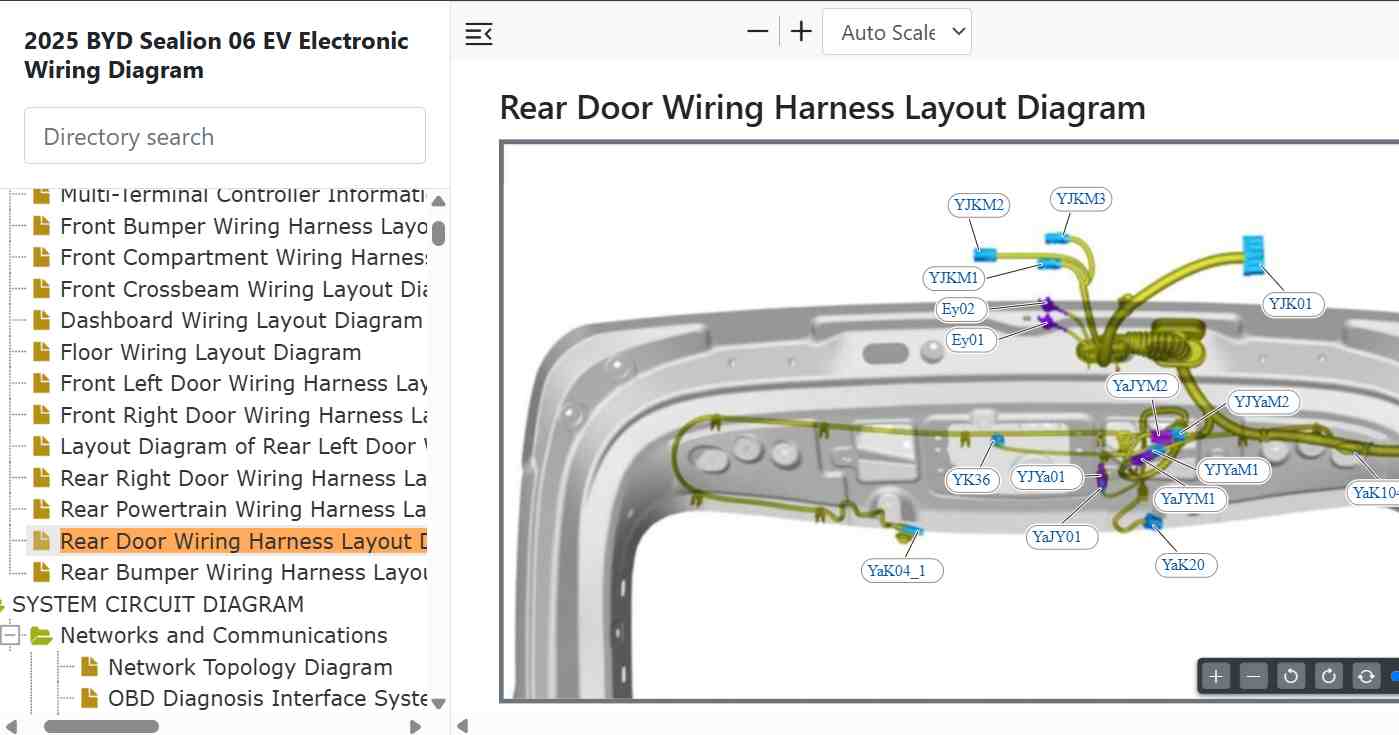
Task: Click the YaK04_1 connector label
Action: pos(902,570)
